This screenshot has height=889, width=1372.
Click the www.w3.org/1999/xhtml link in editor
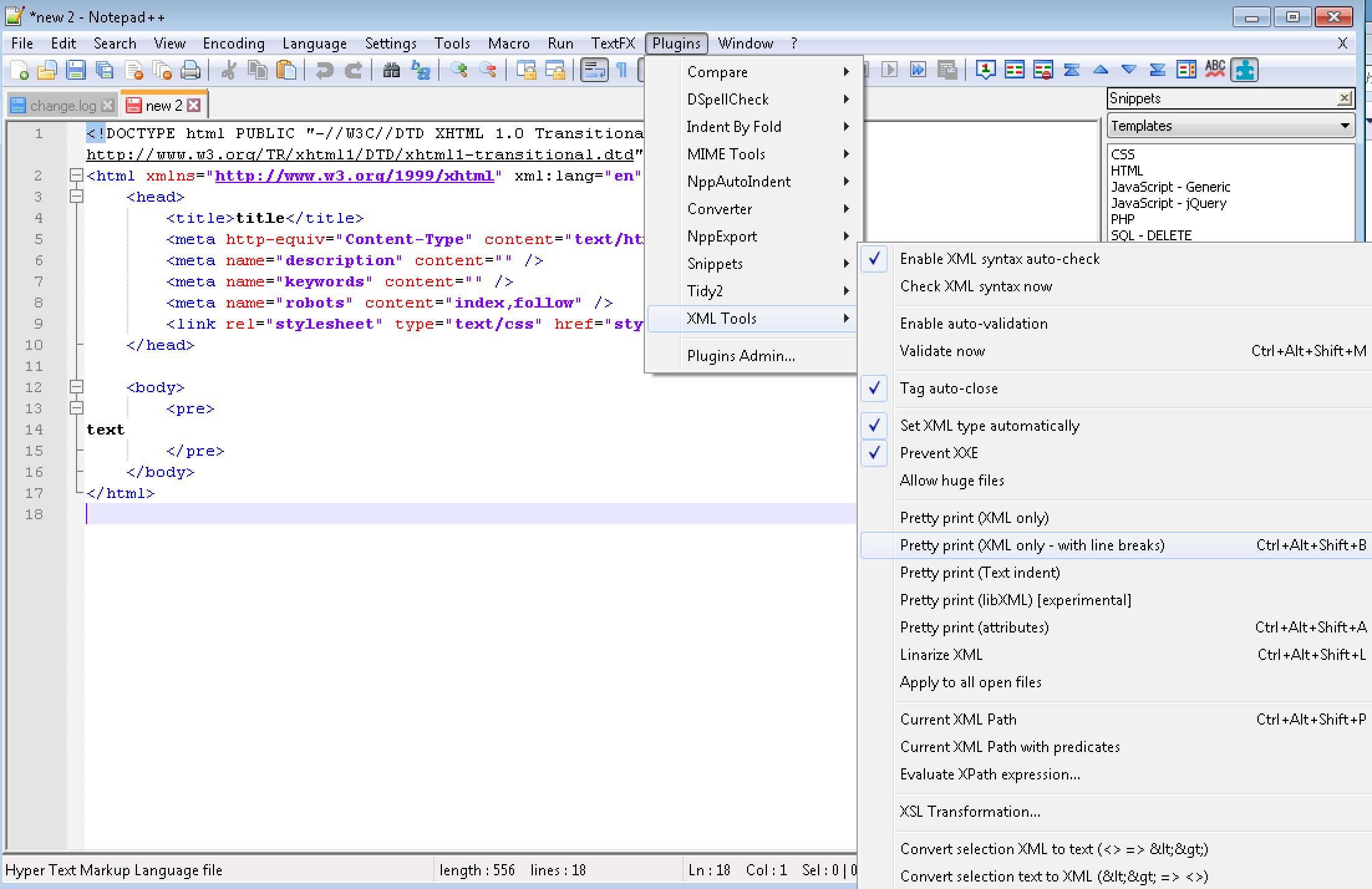[354, 176]
